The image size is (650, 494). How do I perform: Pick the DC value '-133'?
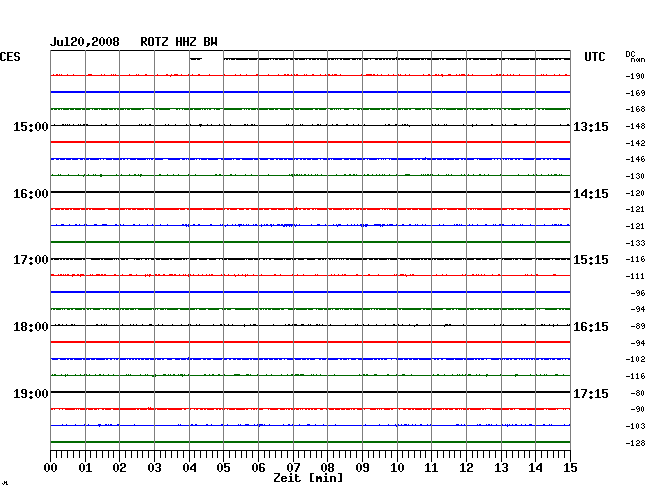click(x=635, y=243)
